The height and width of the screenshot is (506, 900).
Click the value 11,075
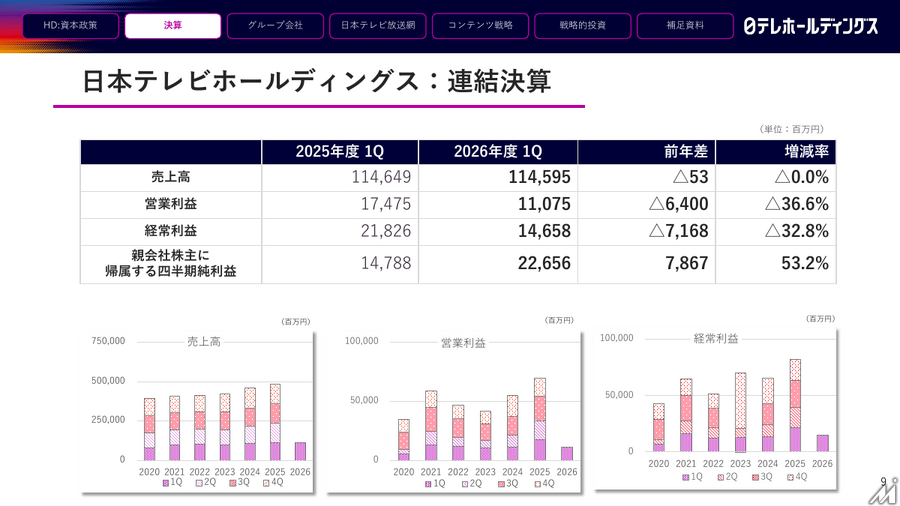click(x=544, y=204)
